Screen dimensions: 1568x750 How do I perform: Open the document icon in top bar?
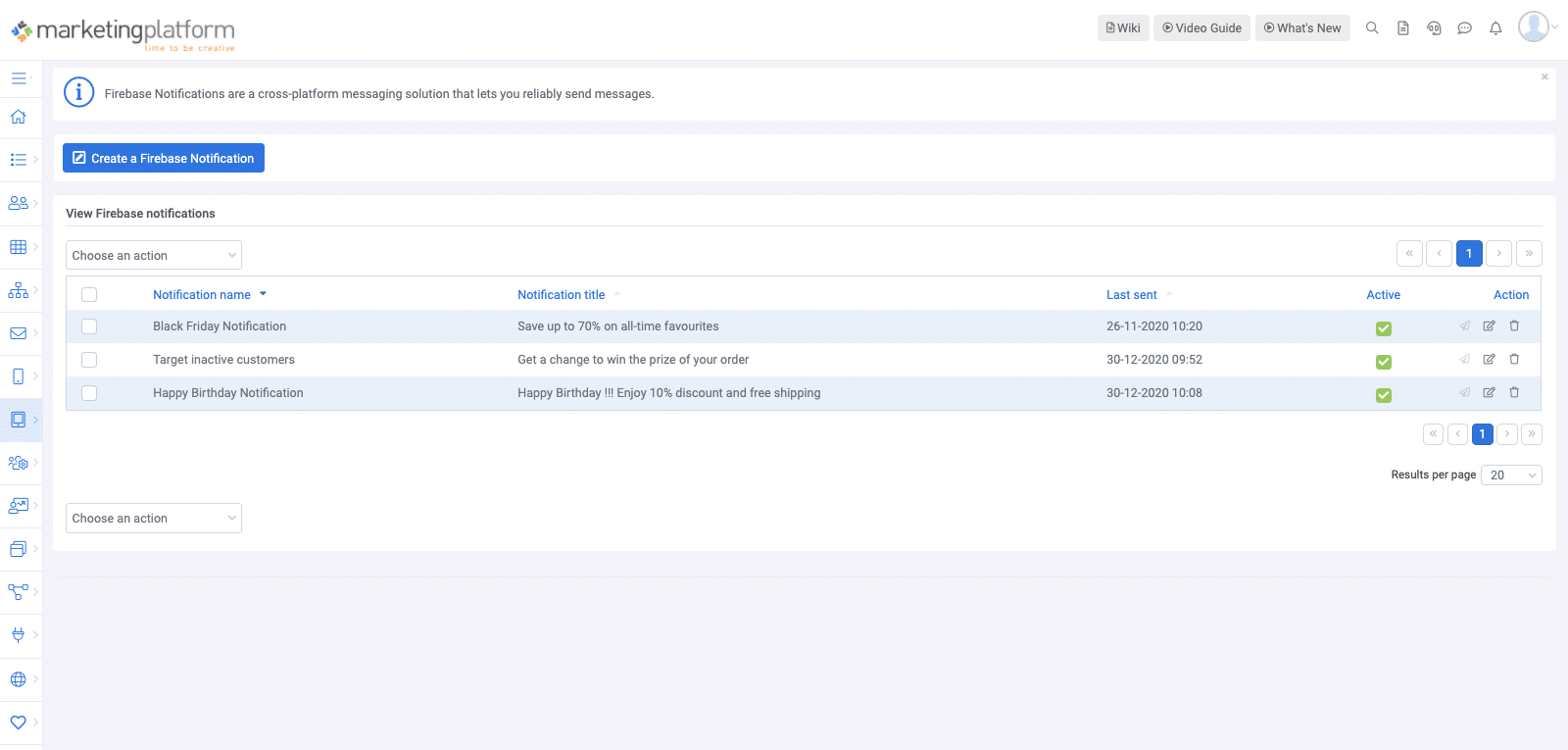[x=1403, y=28]
